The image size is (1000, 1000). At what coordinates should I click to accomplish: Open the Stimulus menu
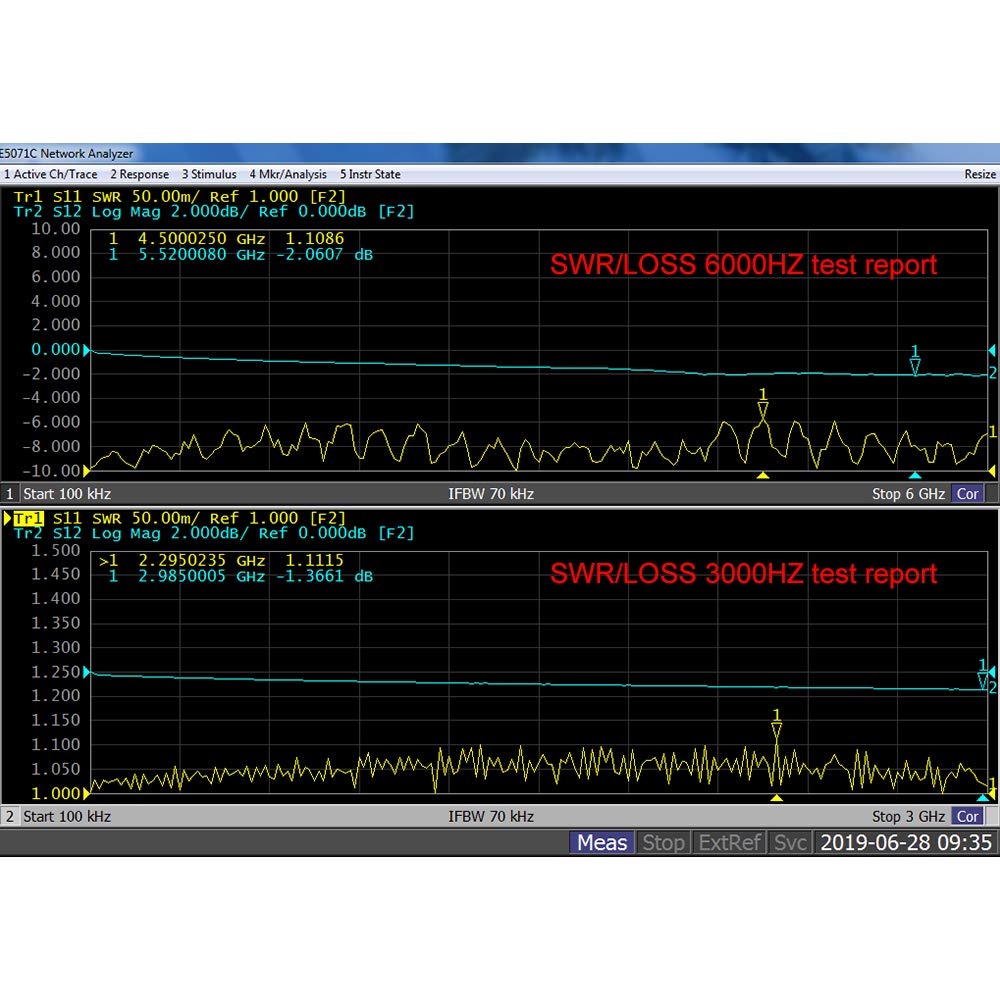click(x=209, y=174)
